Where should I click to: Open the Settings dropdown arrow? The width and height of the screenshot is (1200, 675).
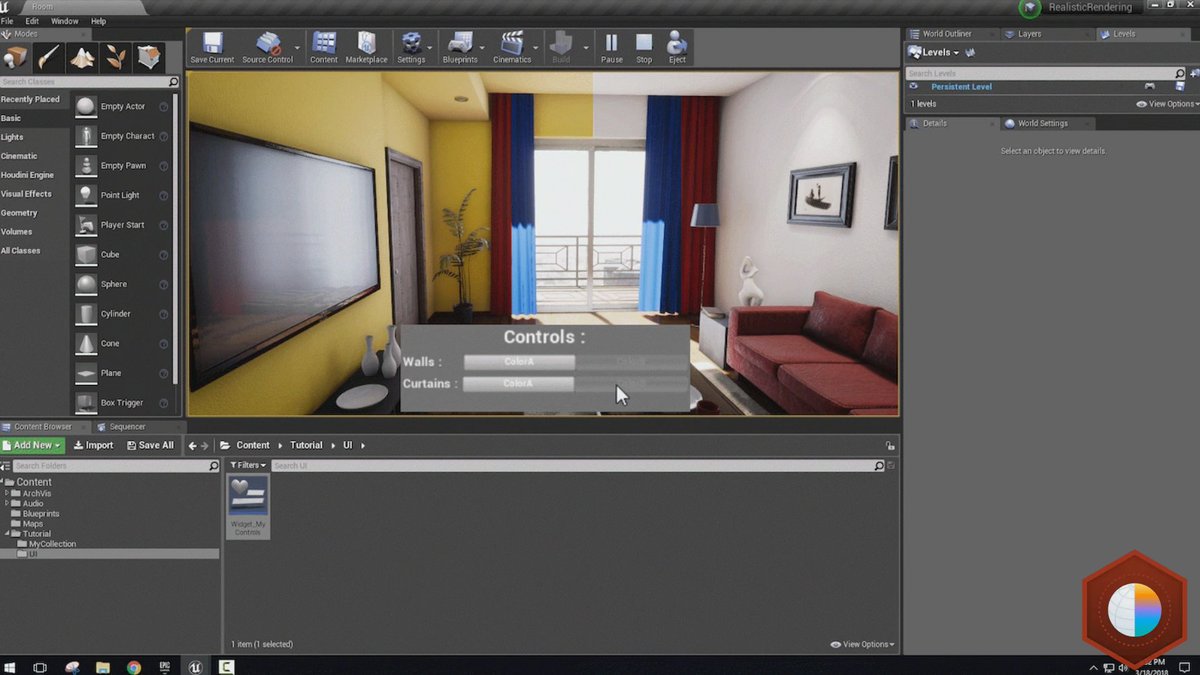[x=430, y=48]
